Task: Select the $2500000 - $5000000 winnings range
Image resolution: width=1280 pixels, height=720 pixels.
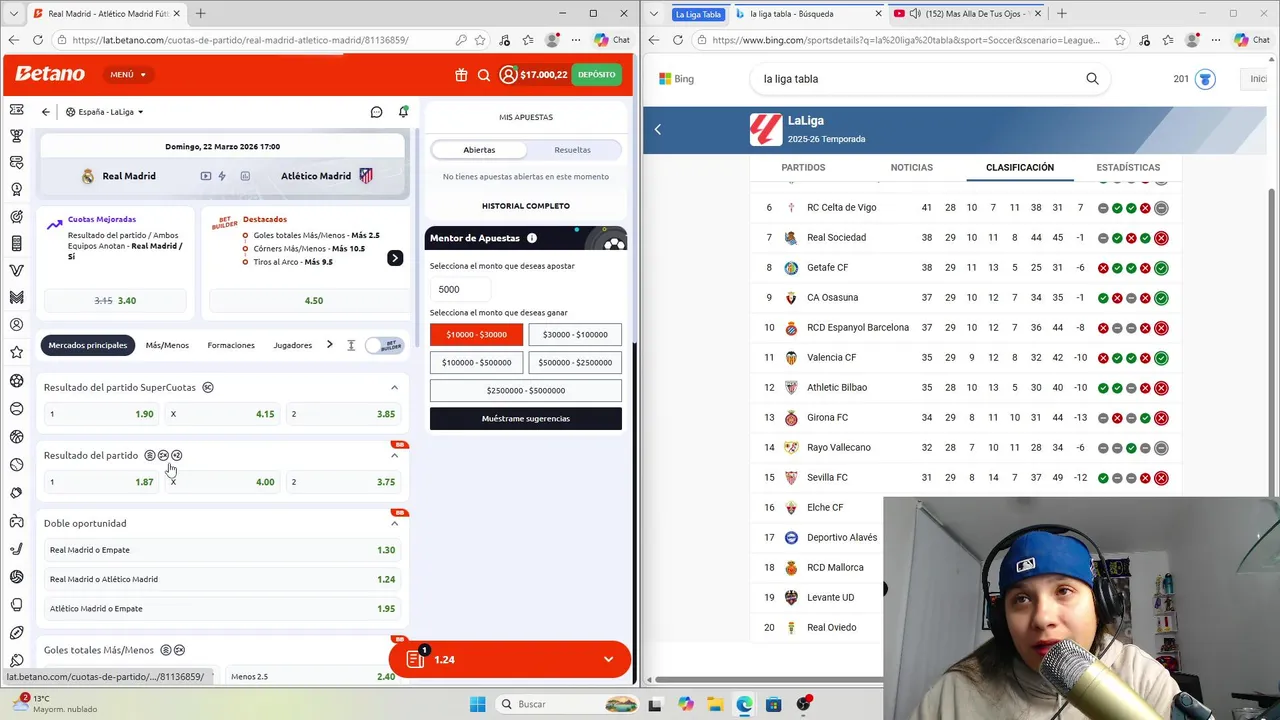Action: click(526, 390)
